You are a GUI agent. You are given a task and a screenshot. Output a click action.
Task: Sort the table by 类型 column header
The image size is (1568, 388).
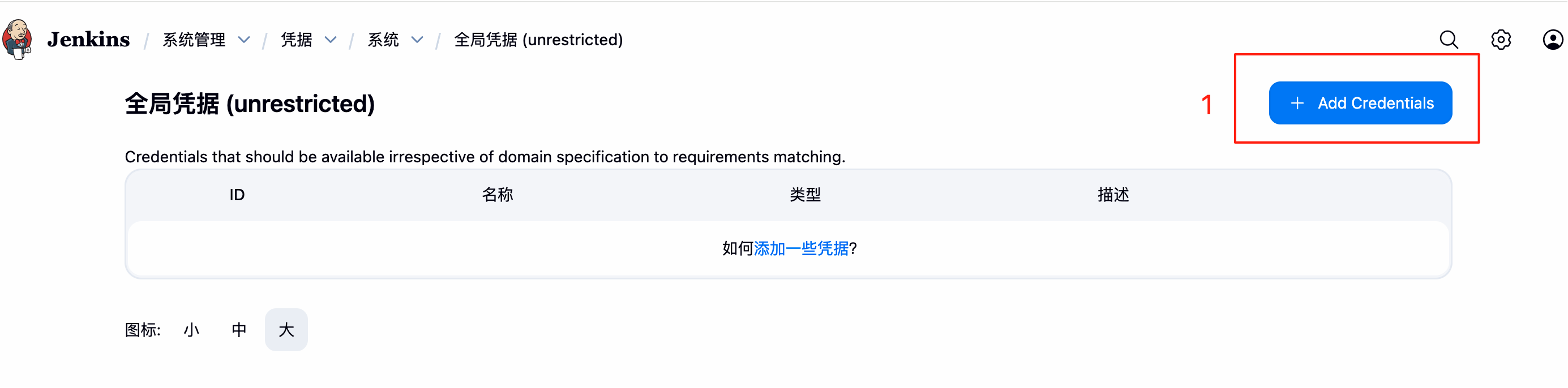[x=805, y=195]
